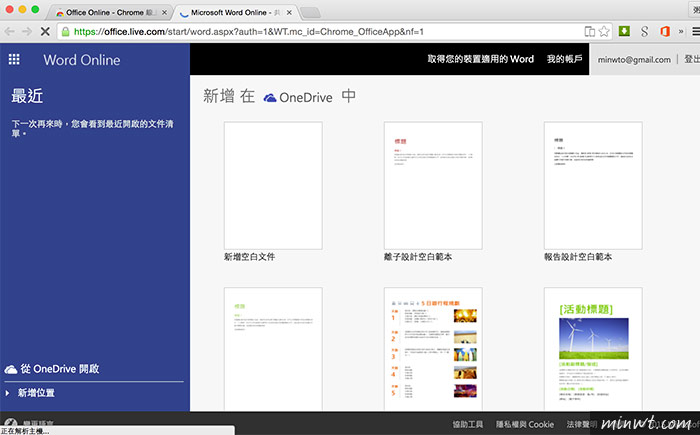The height and width of the screenshot is (435, 700).
Task: Open a new browser tab
Action: click(310, 13)
